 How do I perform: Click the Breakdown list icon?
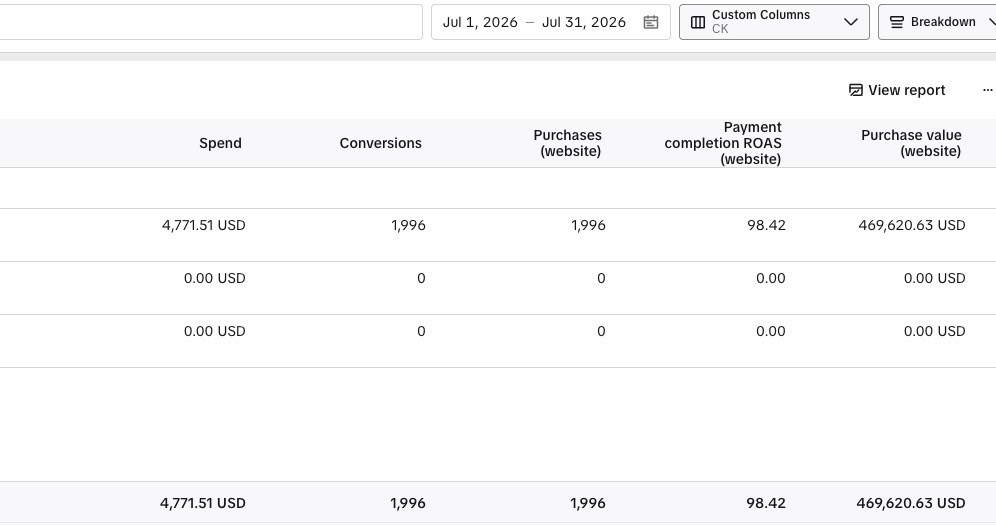[896, 22]
